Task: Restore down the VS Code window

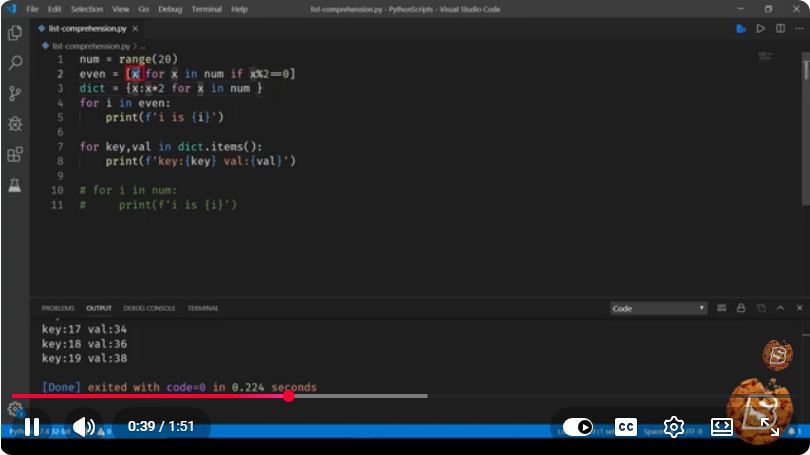Action: [x=768, y=9]
